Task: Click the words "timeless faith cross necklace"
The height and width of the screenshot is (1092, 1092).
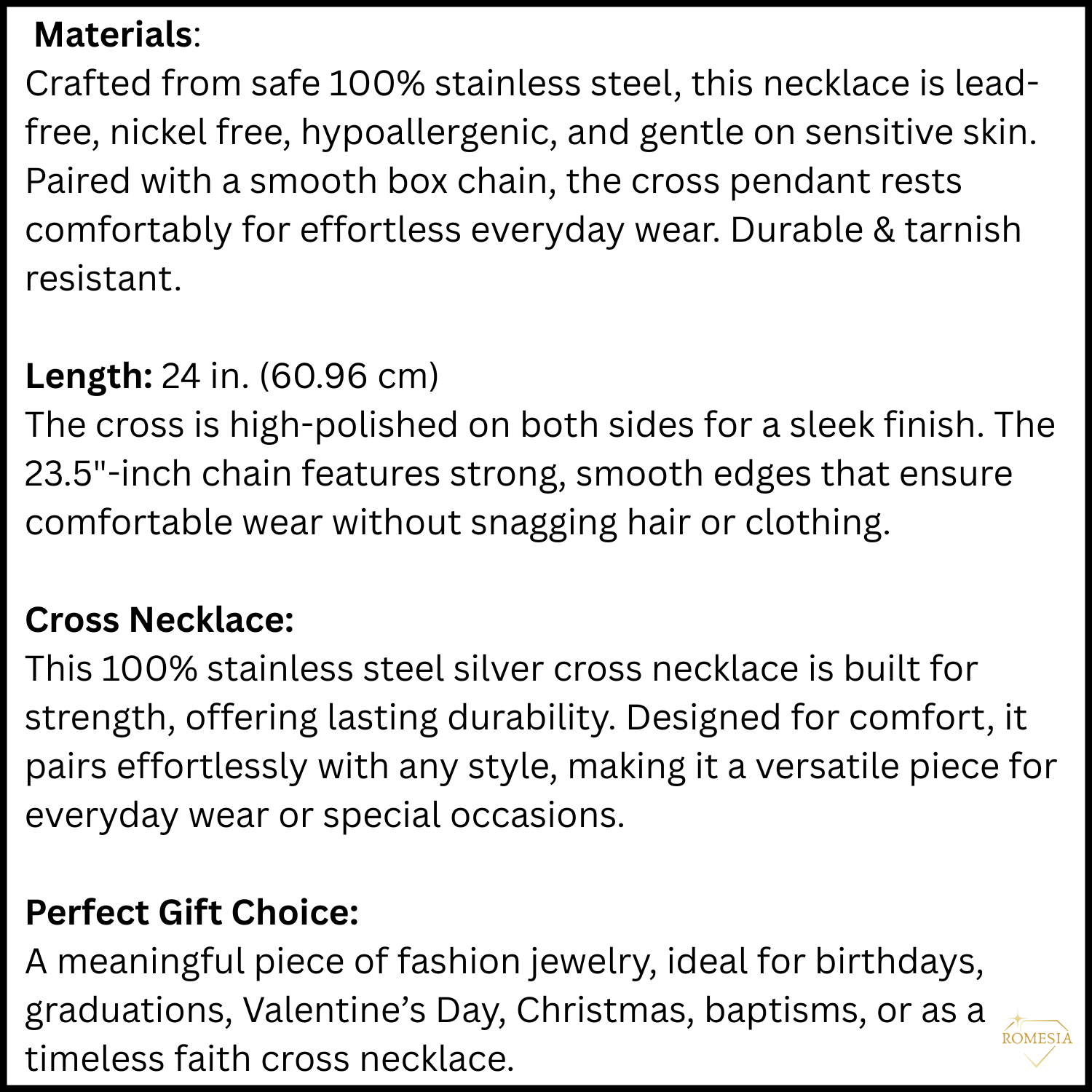Action: (x=266, y=1059)
